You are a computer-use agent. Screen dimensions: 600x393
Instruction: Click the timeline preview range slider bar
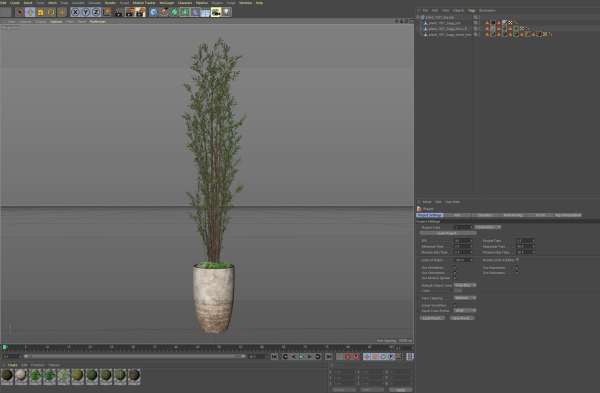134,356
